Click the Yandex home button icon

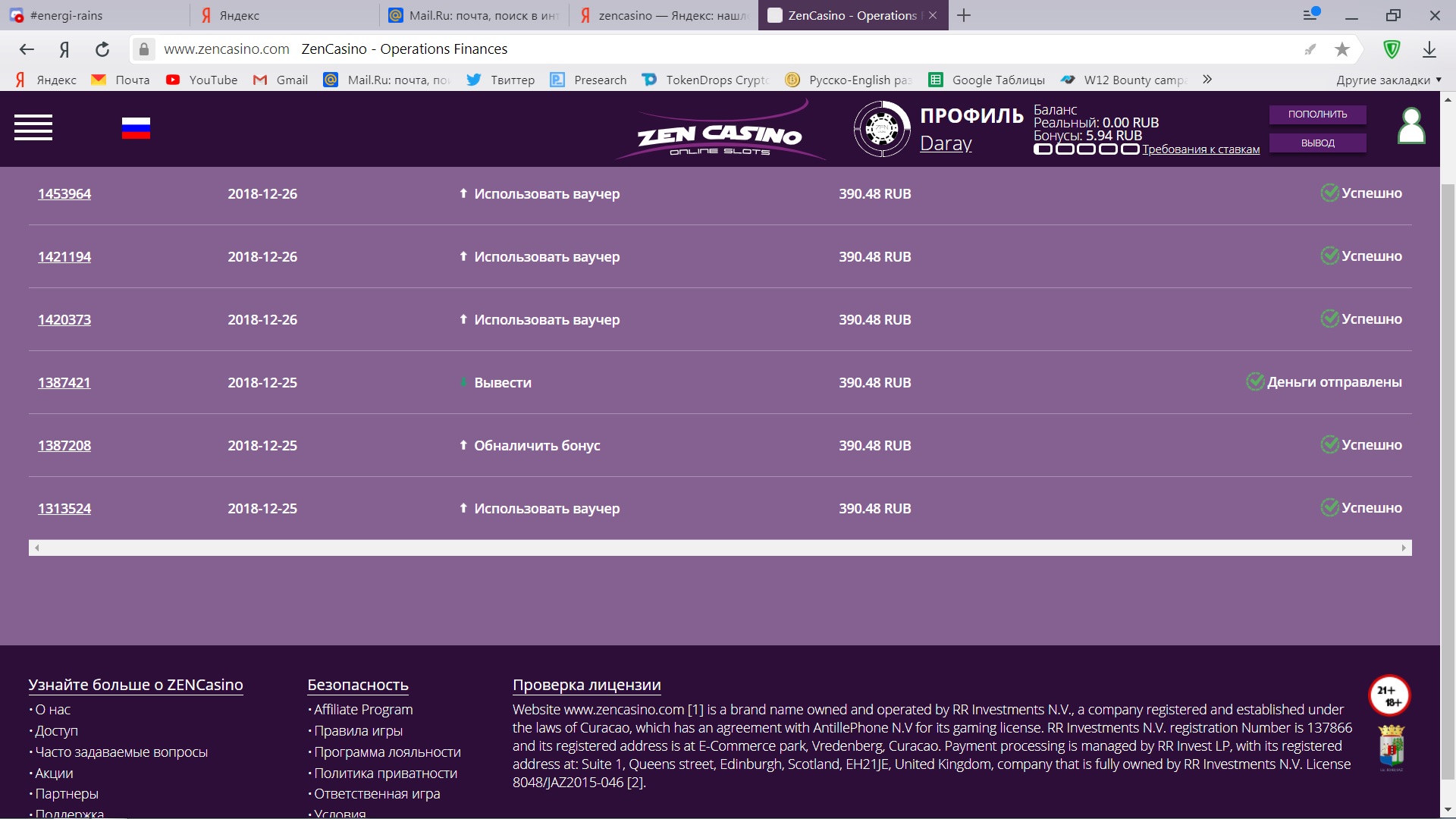64,49
